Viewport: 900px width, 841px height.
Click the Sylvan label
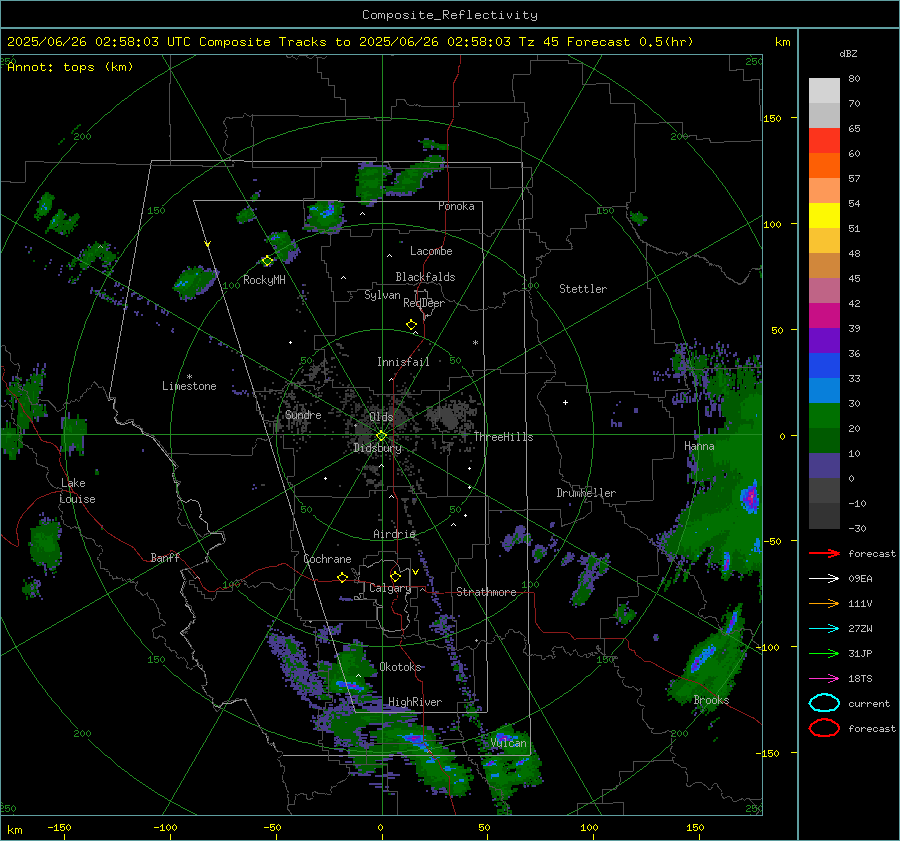pos(382,296)
